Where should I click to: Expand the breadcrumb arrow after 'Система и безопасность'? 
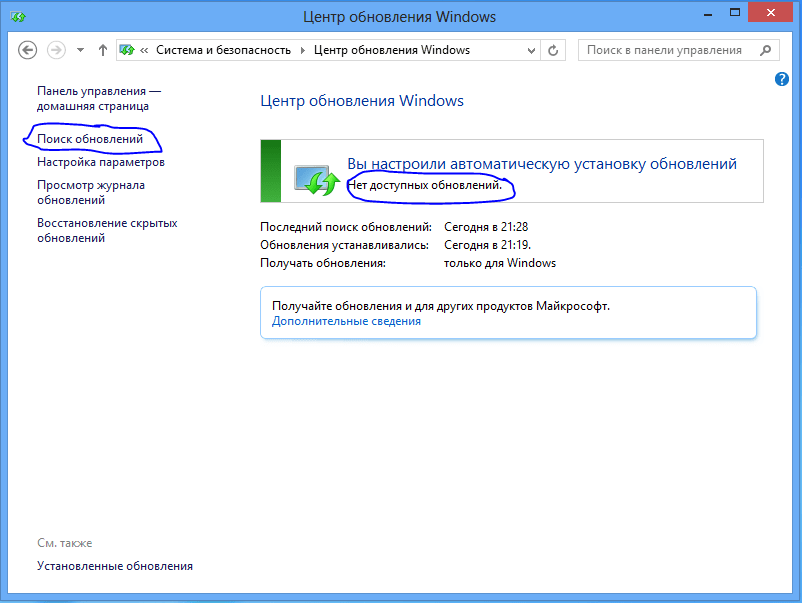[303, 50]
